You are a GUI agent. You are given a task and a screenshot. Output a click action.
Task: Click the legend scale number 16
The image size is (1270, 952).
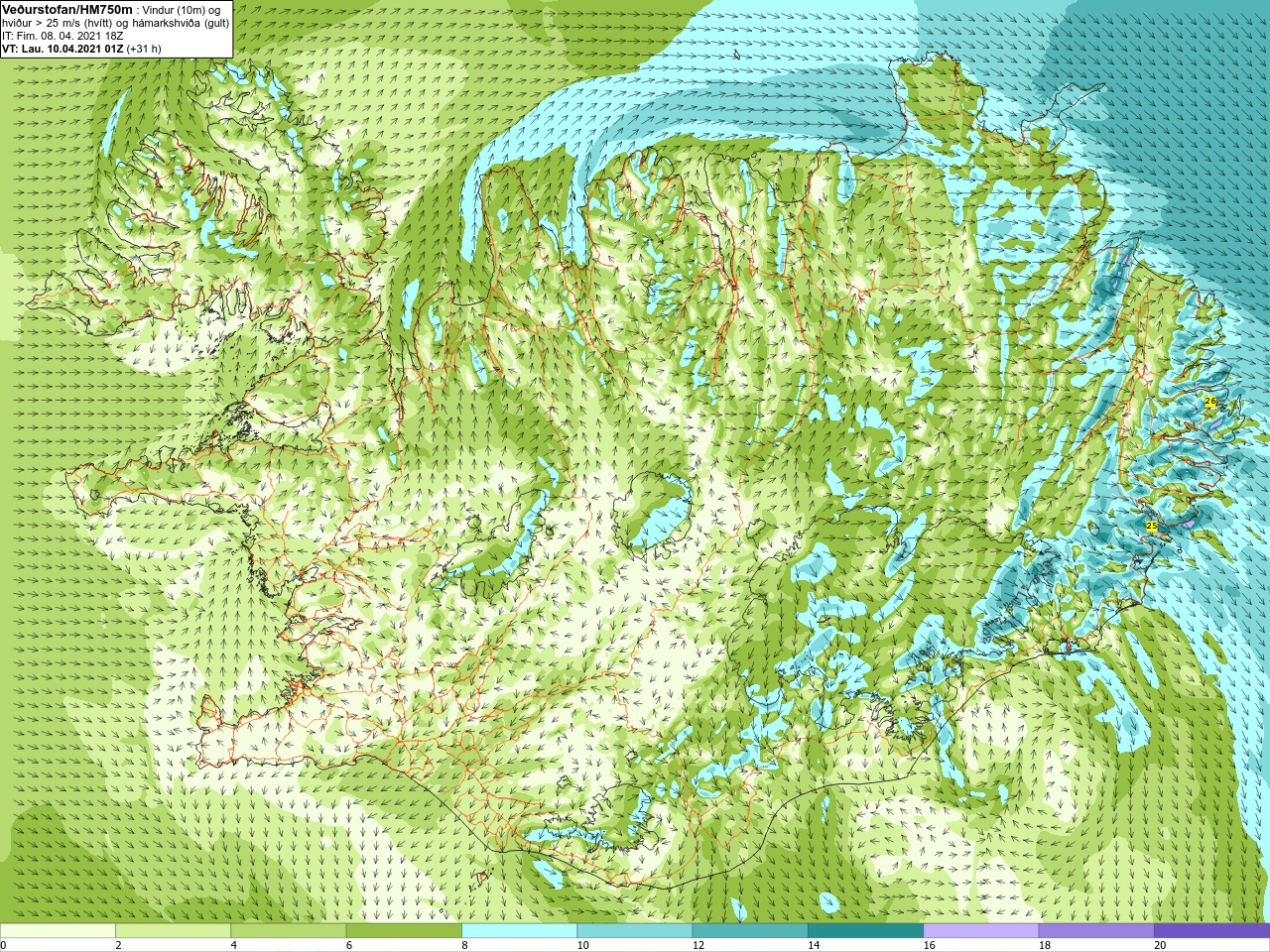929,945
